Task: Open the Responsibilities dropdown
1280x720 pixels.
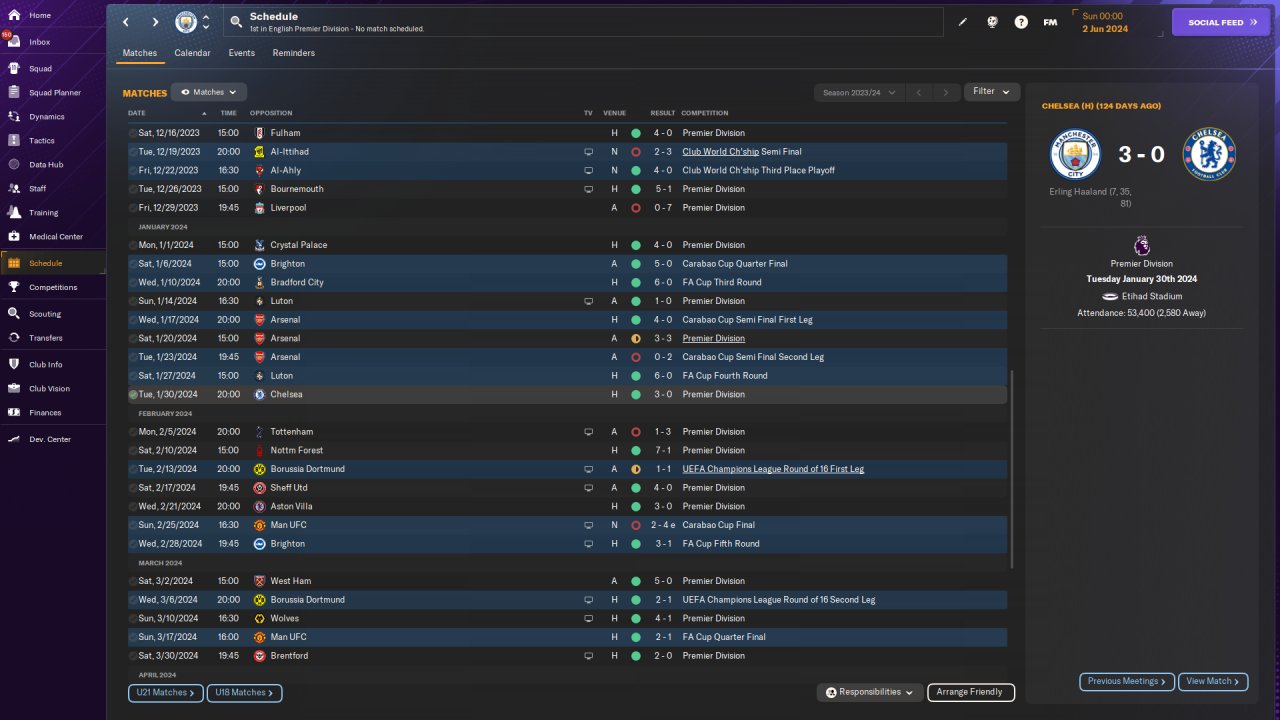Action: point(869,692)
